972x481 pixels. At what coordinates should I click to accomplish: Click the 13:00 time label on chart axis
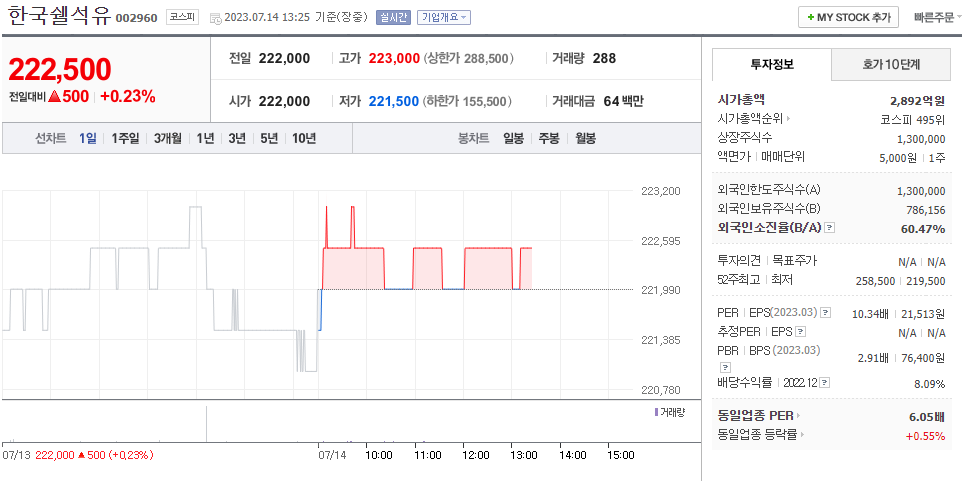[x=524, y=455]
